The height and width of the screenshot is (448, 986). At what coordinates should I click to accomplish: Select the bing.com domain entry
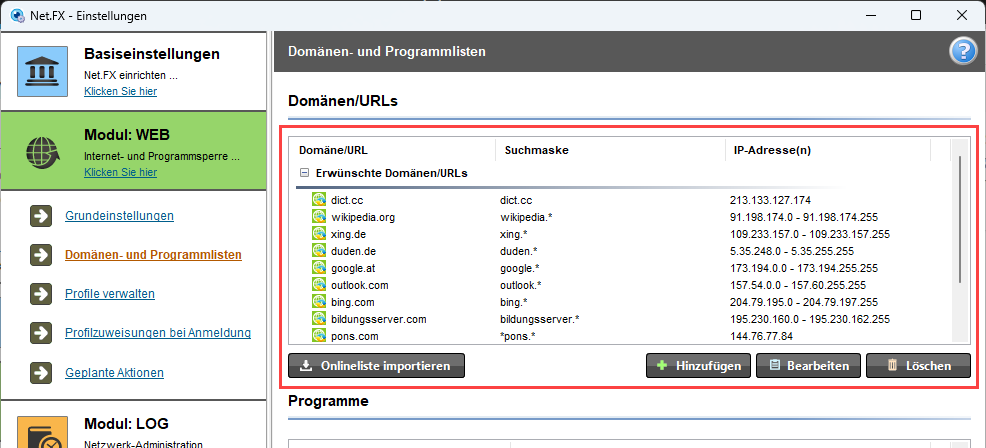pyautogui.click(x=353, y=302)
